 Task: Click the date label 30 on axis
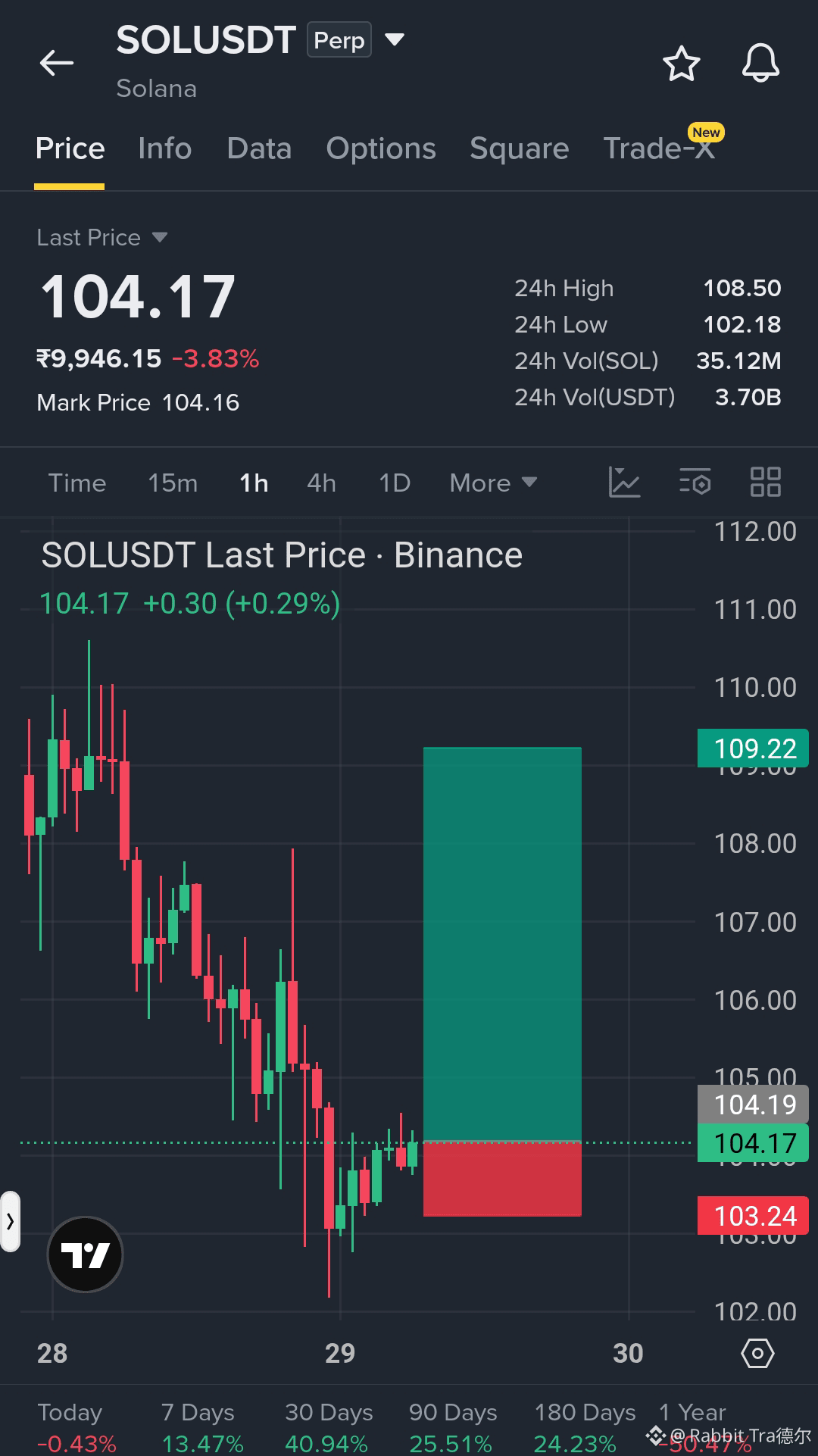click(x=628, y=1353)
